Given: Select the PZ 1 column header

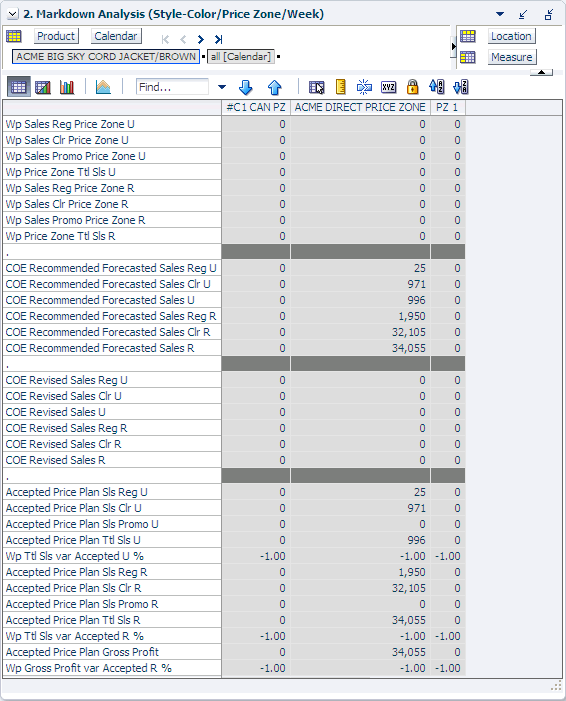Looking at the screenshot, I should (x=447, y=107).
